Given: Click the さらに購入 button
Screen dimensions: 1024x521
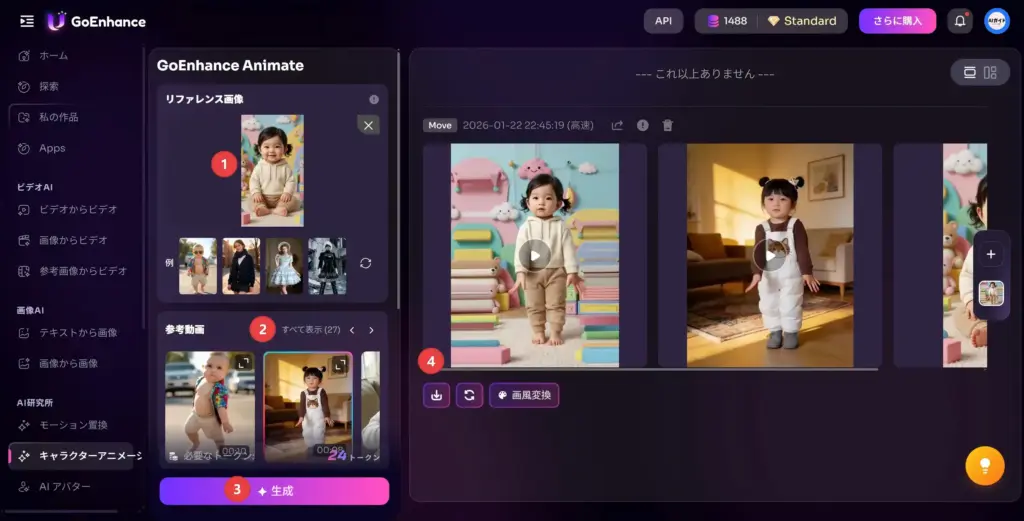Looking at the screenshot, I should click(897, 21).
